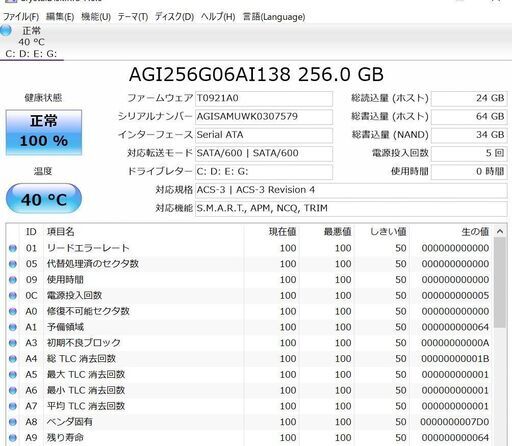Click status icon for row 05 代替処理済のセクタ数
This screenshot has height=446, width=512.
coord(13,264)
